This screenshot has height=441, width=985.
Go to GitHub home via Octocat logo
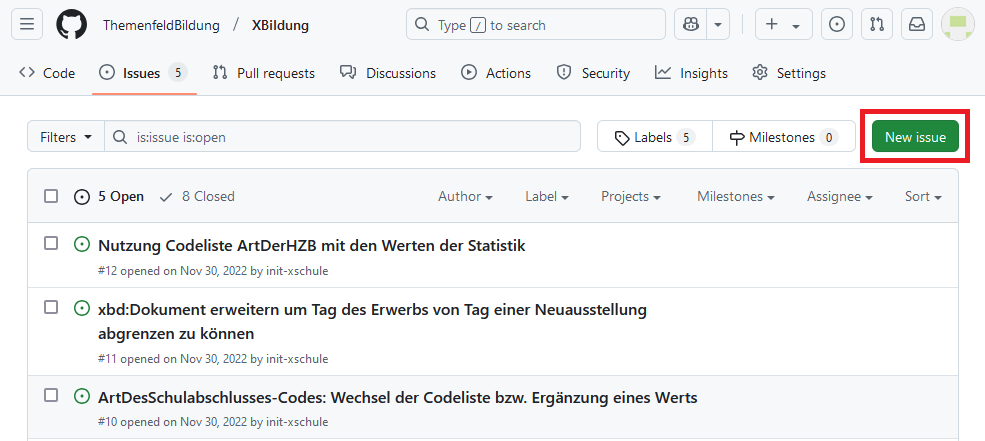coord(71,24)
